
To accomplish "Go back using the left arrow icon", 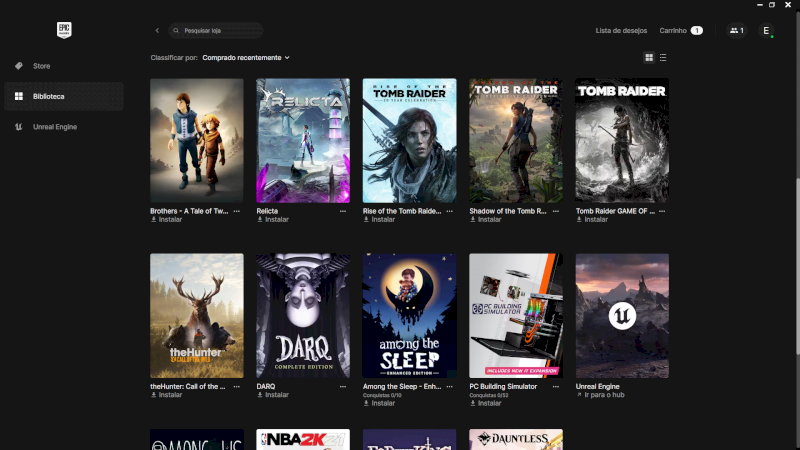I will (x=157, y=31).
